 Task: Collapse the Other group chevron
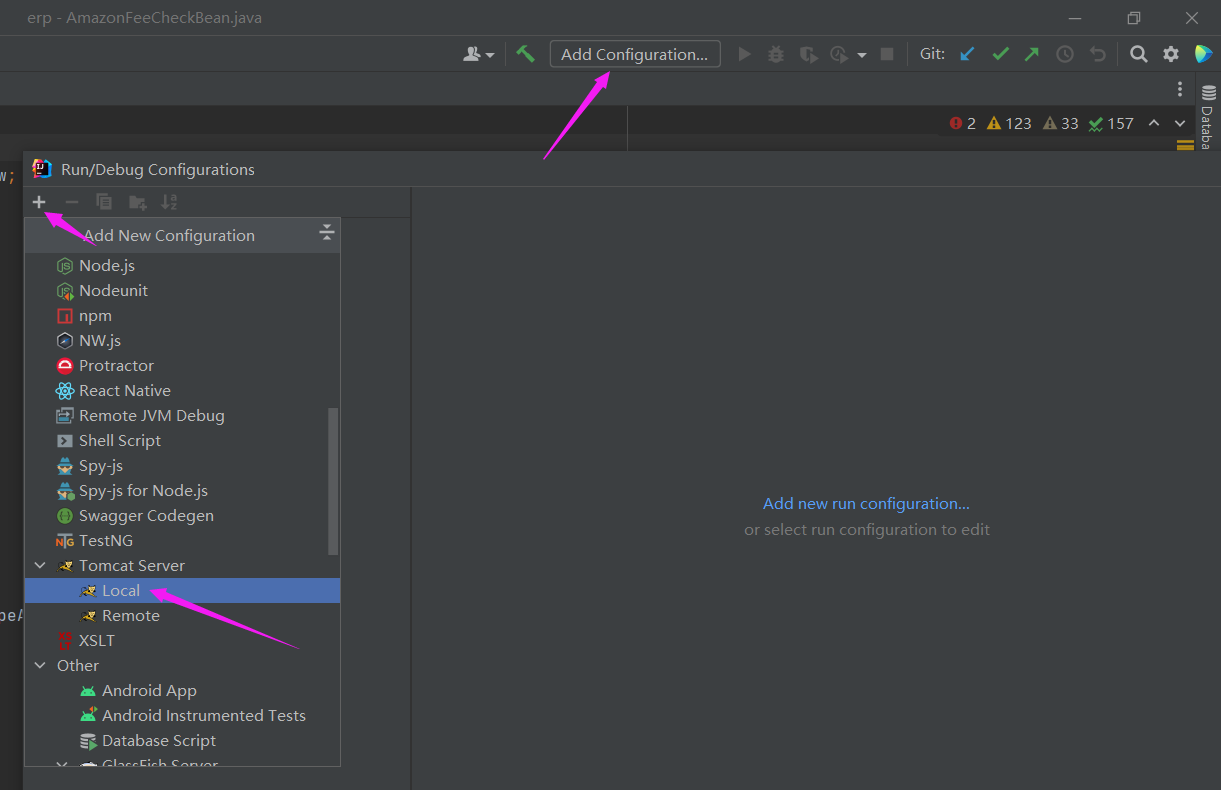(40, 665)
